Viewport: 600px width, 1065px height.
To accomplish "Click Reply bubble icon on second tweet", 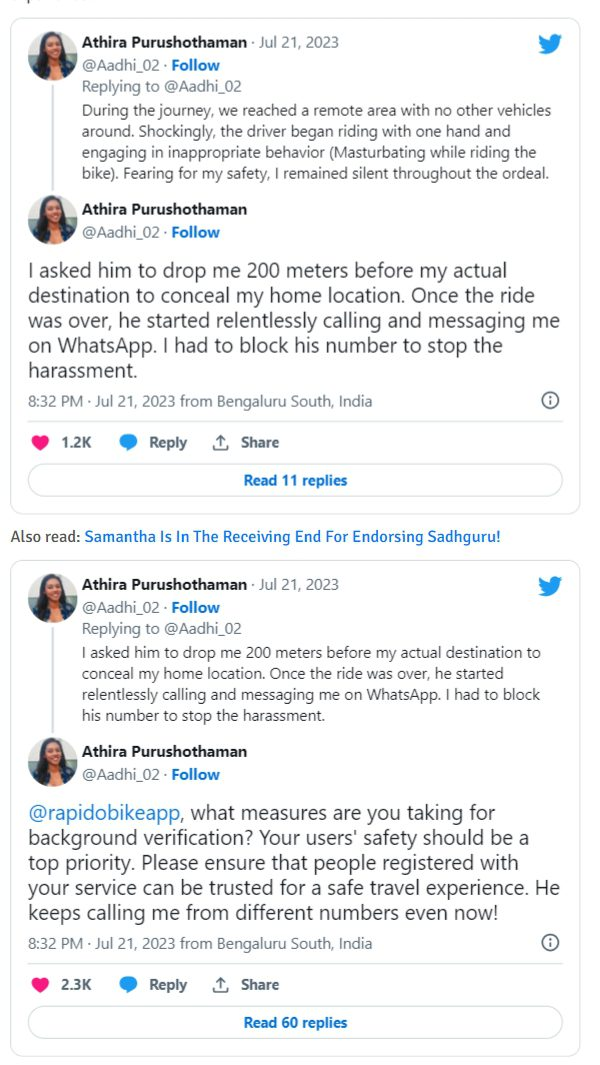I will tap(128, 985).
